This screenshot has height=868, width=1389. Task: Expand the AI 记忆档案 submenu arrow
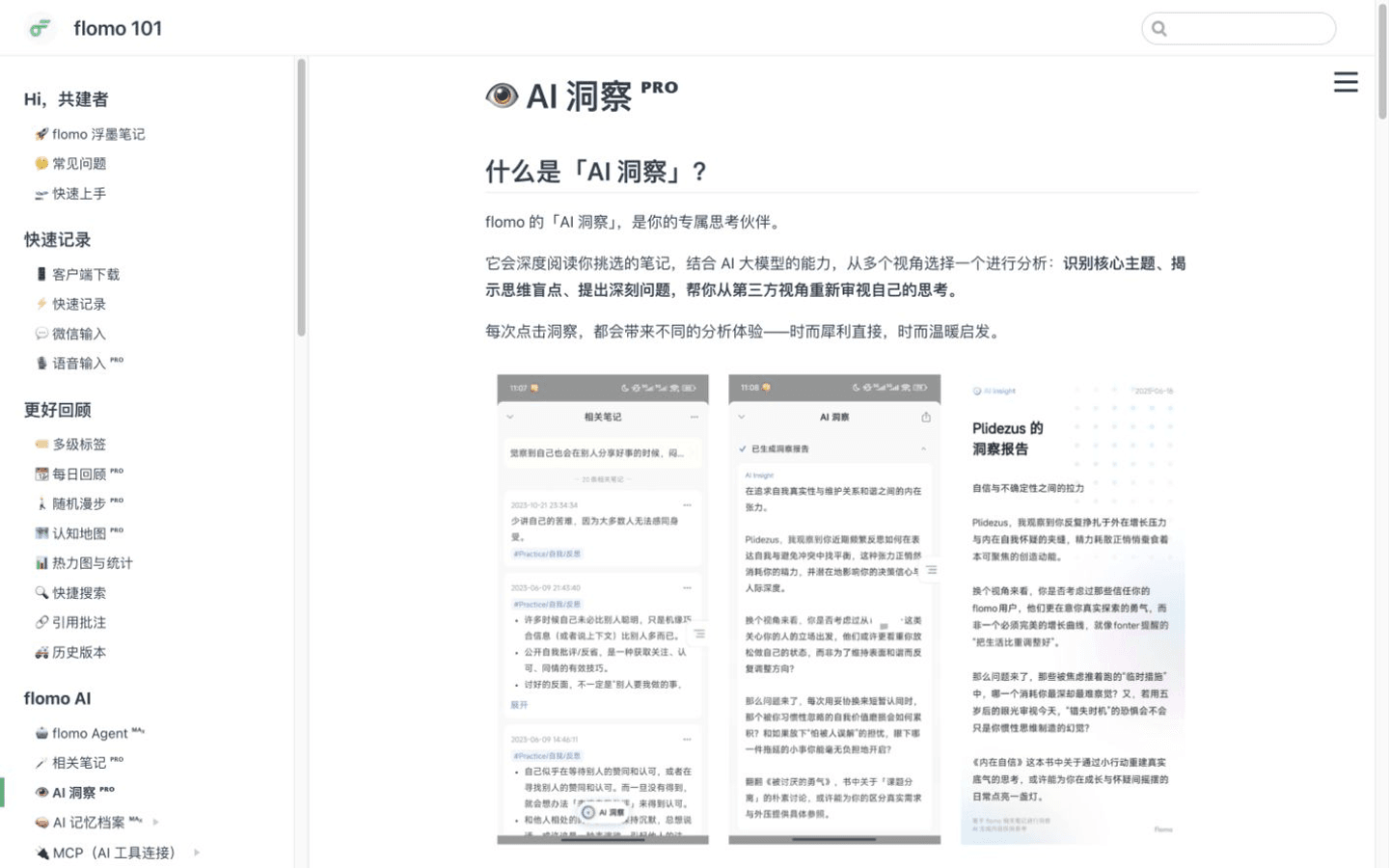point(155,823)
